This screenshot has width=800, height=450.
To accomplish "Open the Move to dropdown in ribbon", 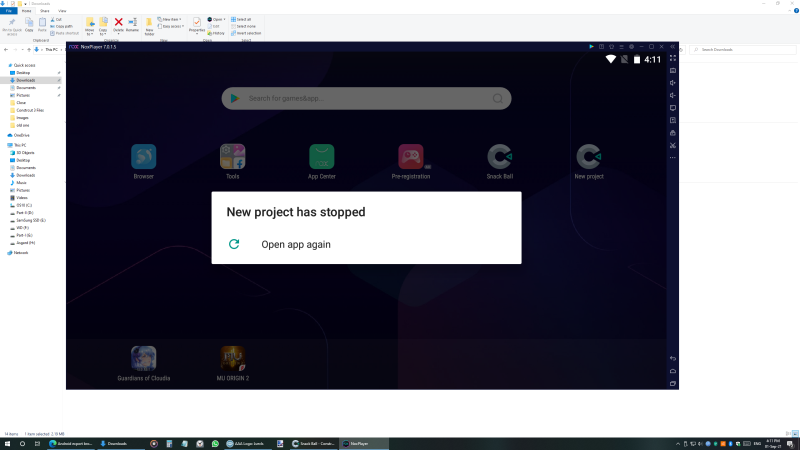I will click(90, 26).
